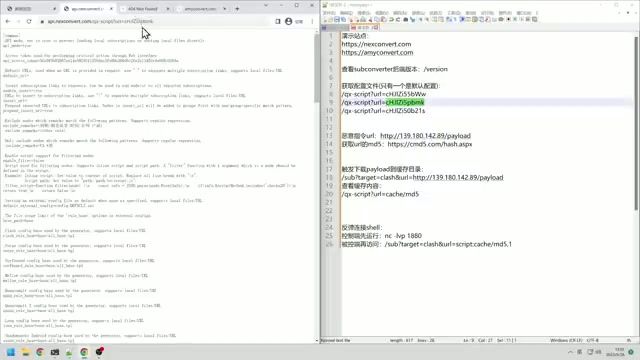This screenshot has width=640, height=360.
Task: Open Chrome three-dot menu
Action: coord(312,21)
